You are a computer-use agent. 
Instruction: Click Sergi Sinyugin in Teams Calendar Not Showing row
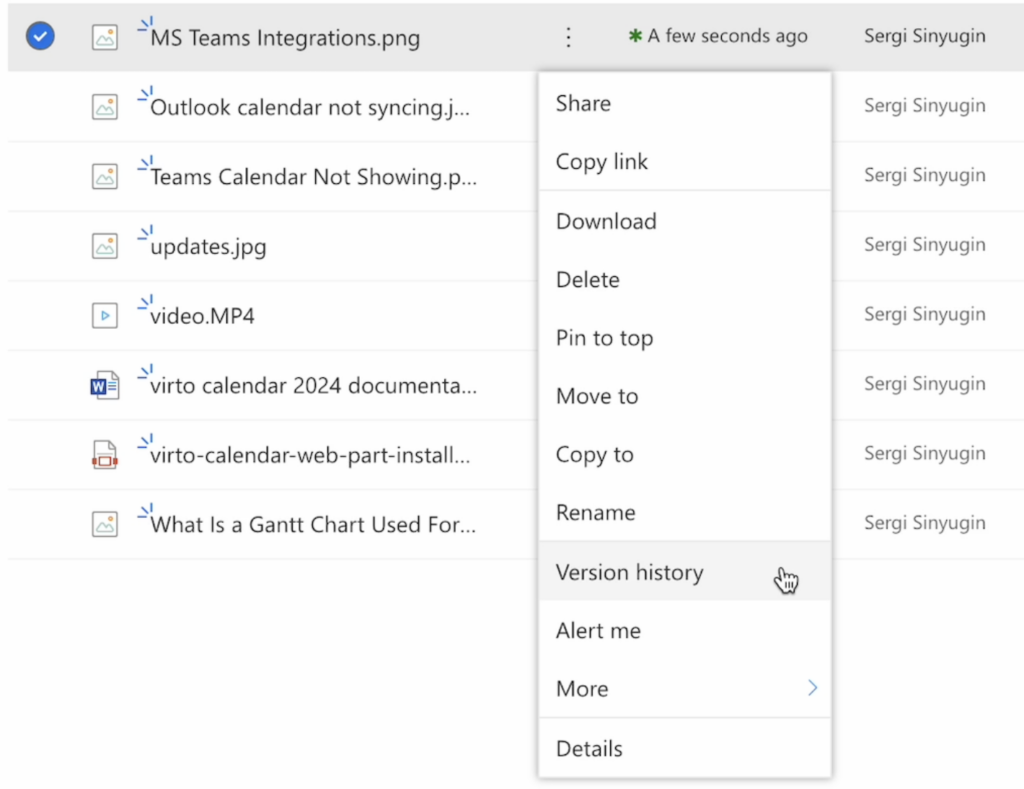pyautogui.click(x=925, y=175)
